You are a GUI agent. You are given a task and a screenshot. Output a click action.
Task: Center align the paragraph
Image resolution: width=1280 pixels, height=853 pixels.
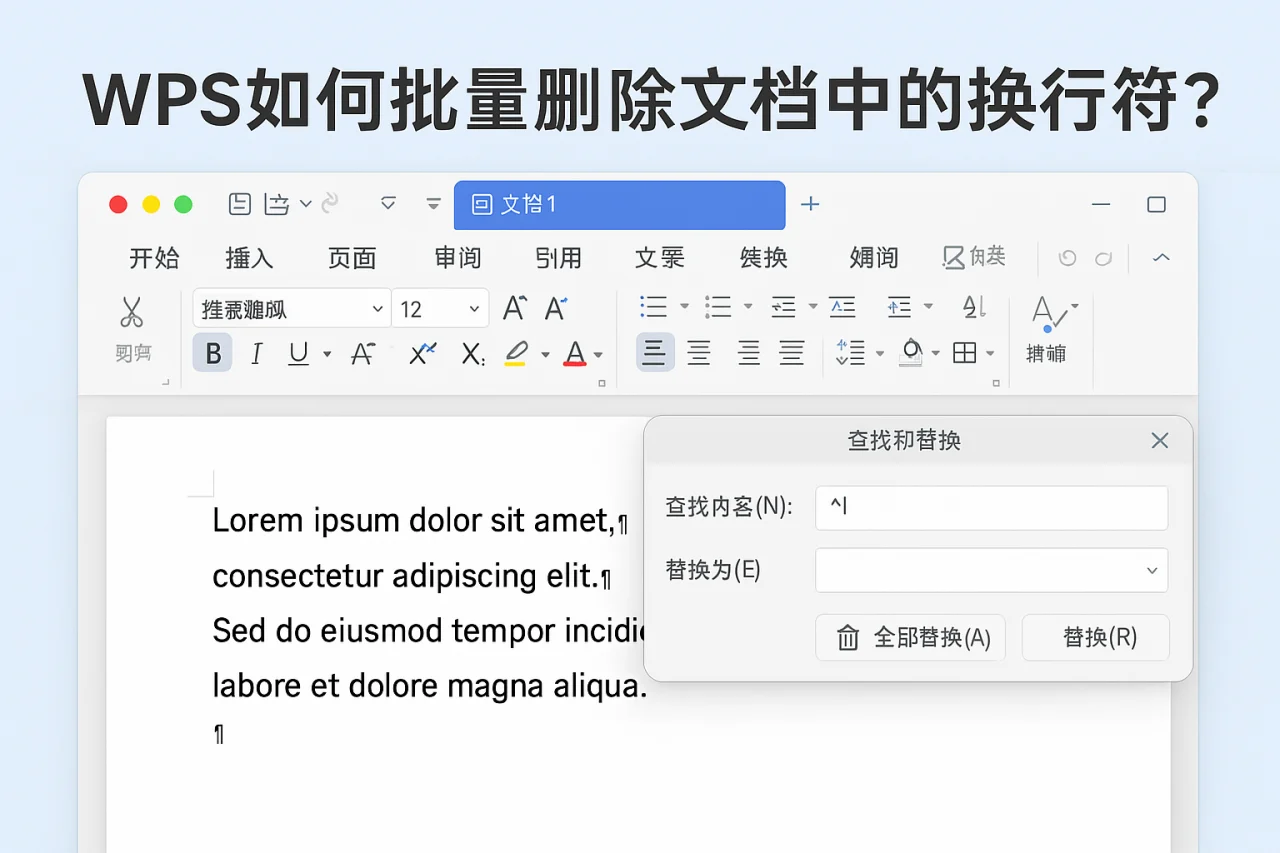(x=699, y=353)
